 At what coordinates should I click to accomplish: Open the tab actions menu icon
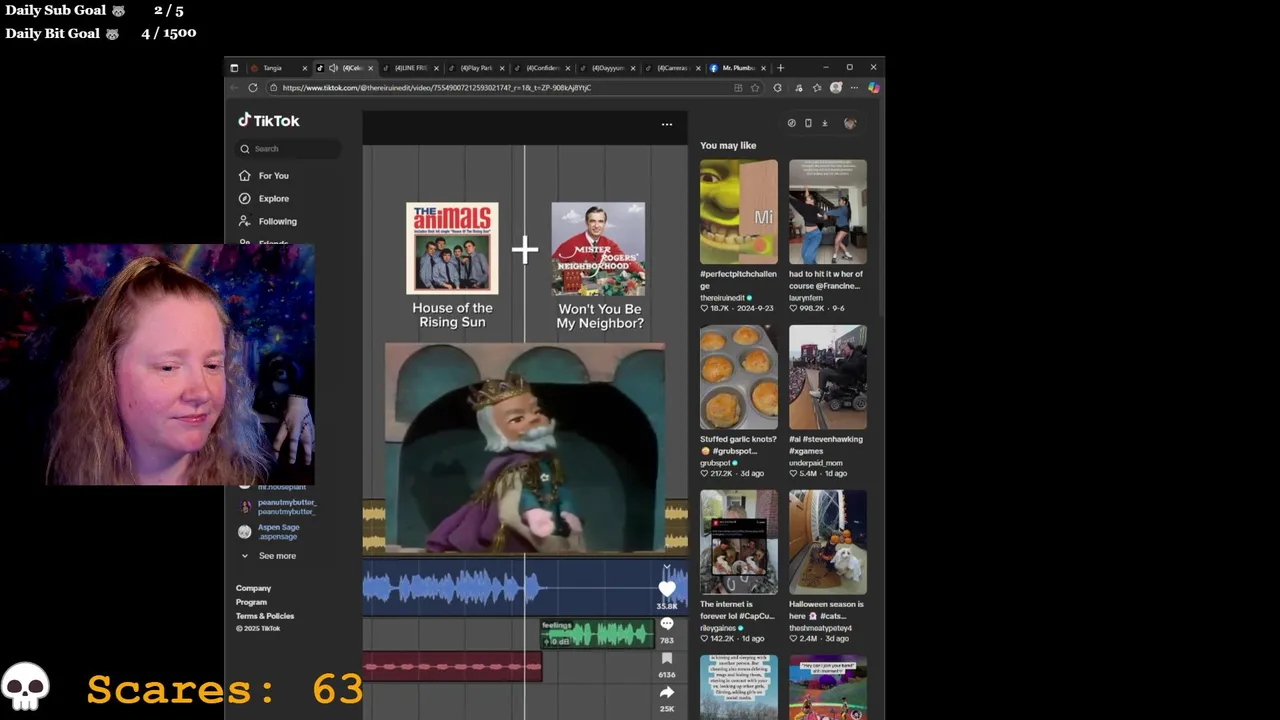(234, 68)
